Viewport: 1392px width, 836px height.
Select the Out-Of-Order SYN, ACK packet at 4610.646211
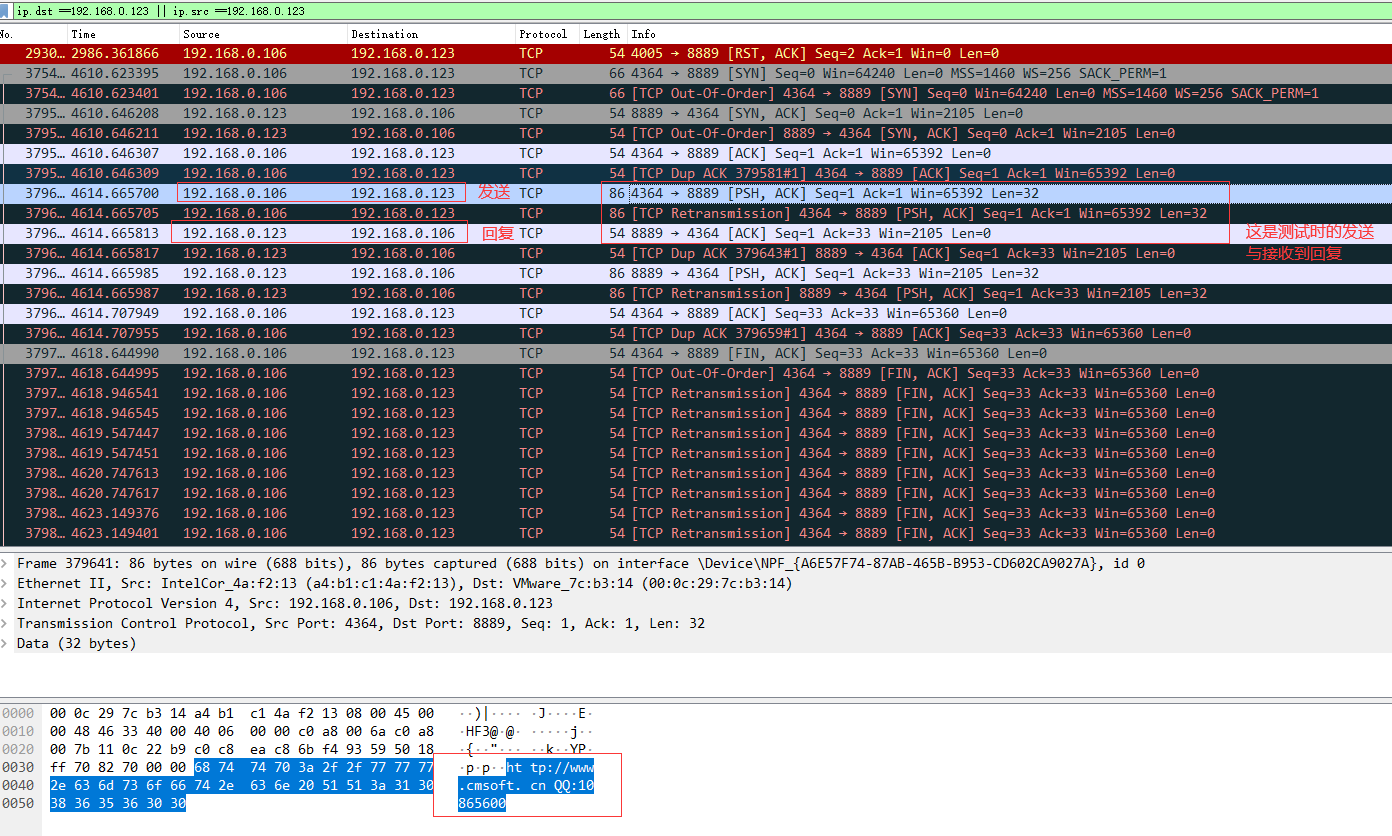coord(696,133)
